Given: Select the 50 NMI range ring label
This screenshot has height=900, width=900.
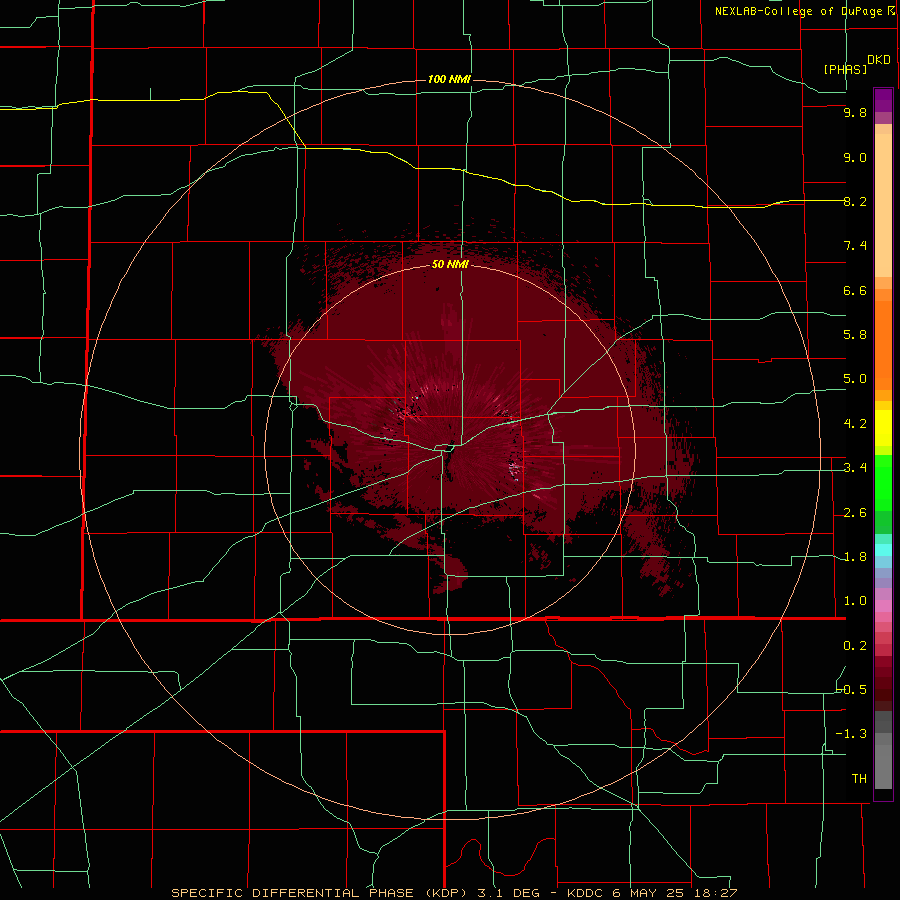Looking at the screenshot, I should pyautogui.click(x=450, y=265).
